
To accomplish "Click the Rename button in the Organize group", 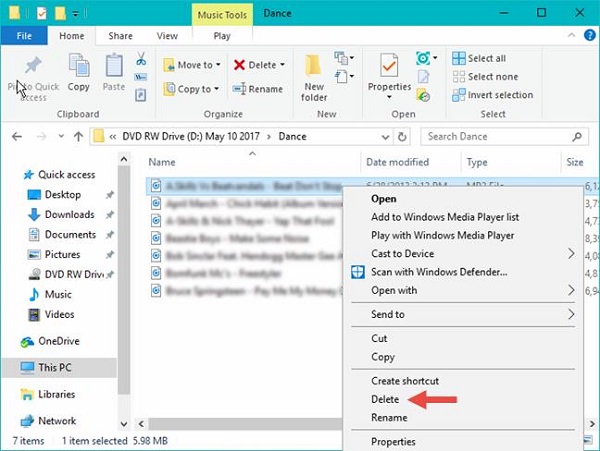I will [x=258, y=89].
